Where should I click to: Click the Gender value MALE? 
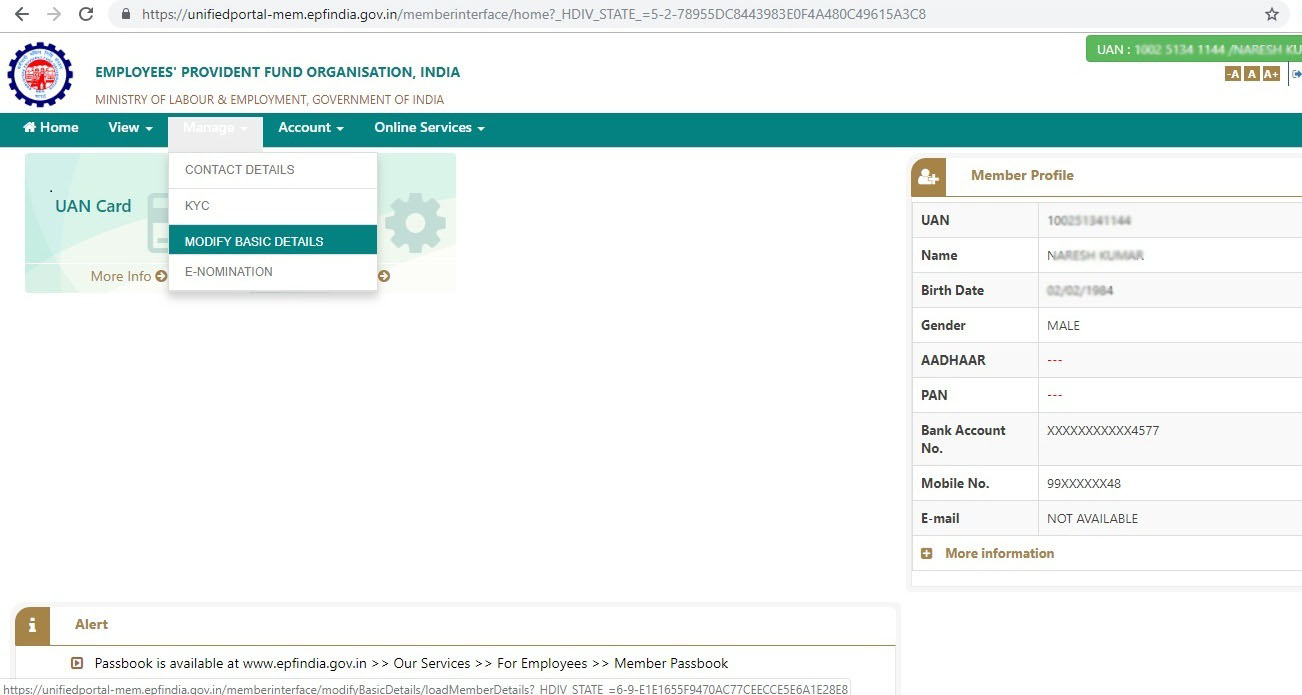pos(1063,326)
